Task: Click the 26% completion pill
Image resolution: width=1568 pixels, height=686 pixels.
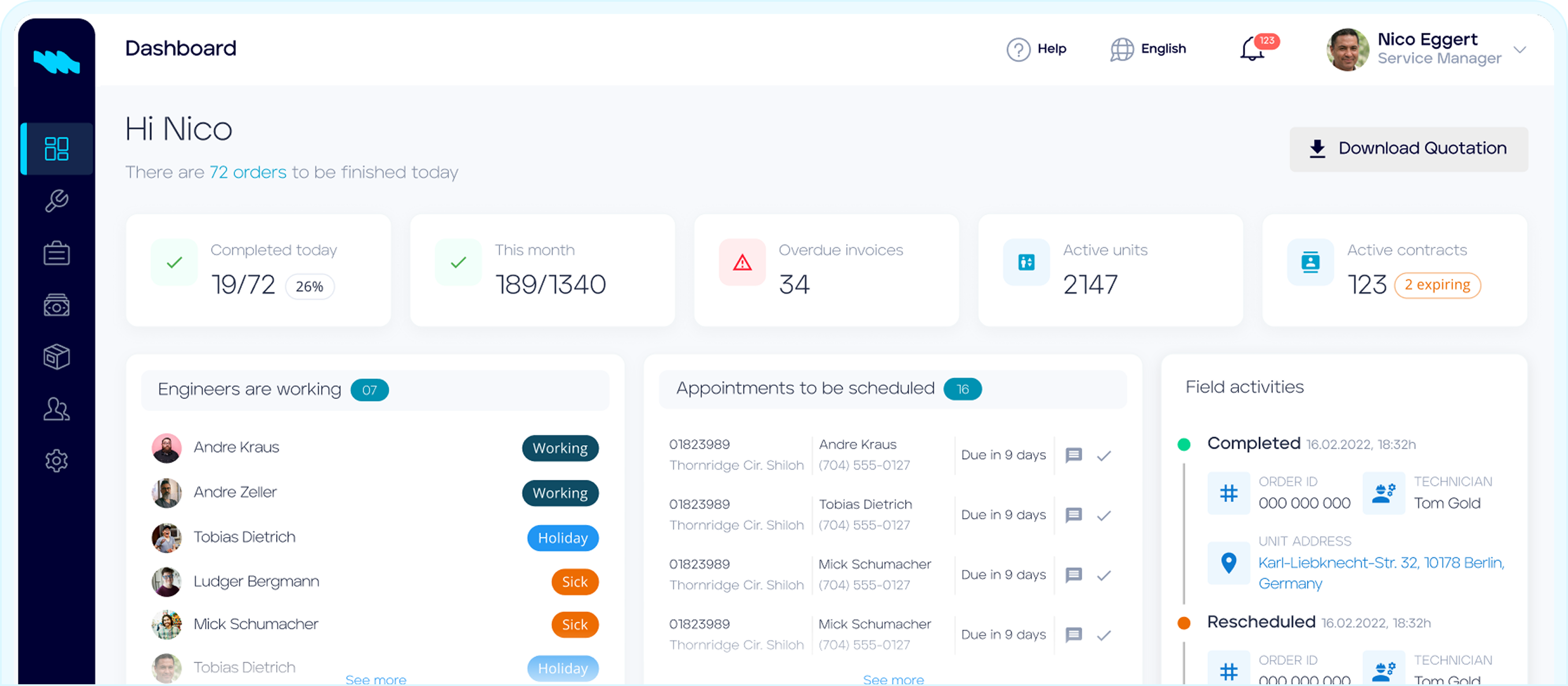Action: tap(309, 286)
